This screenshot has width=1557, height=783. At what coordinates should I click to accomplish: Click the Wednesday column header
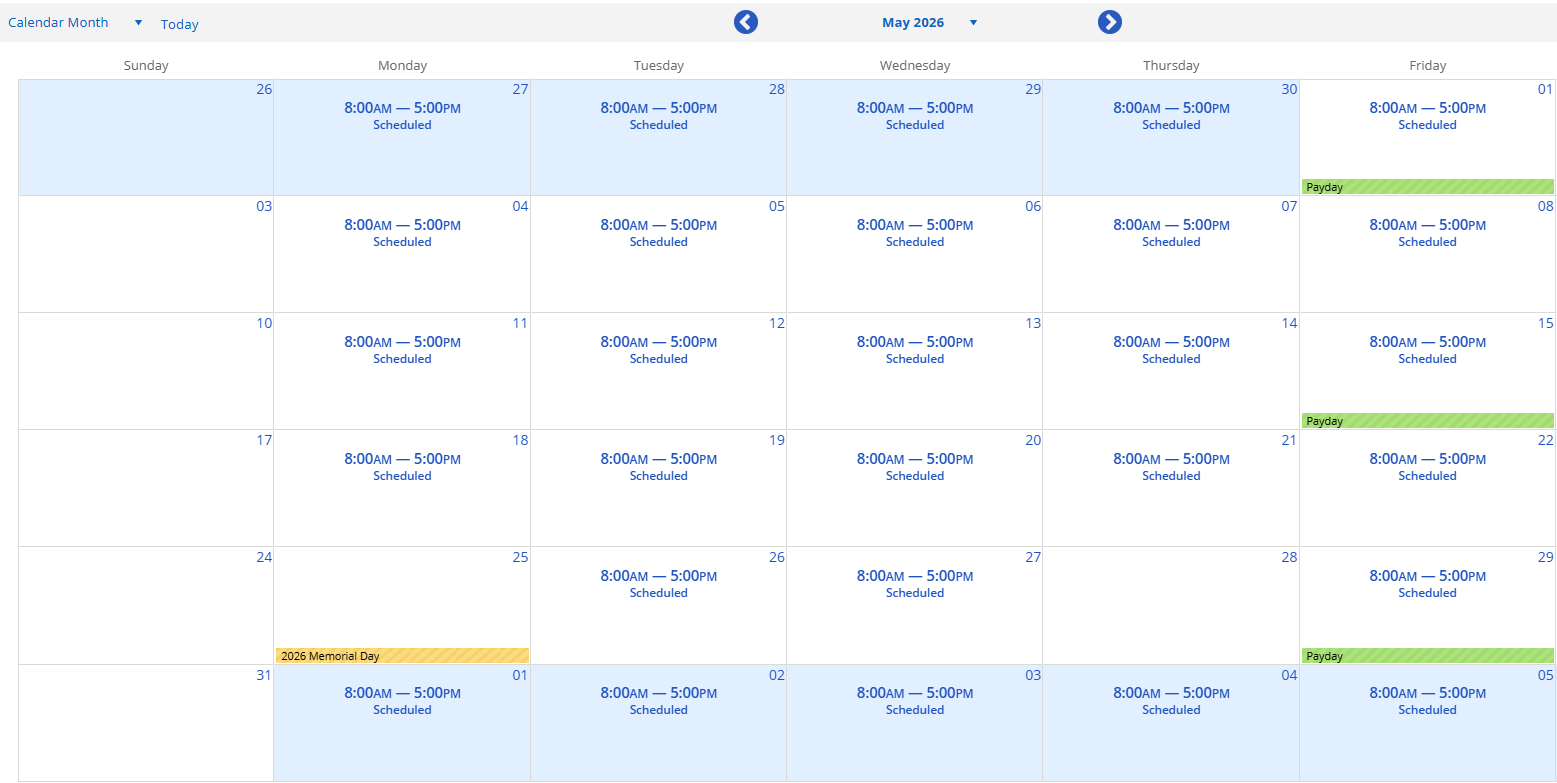tap(915, 65)
